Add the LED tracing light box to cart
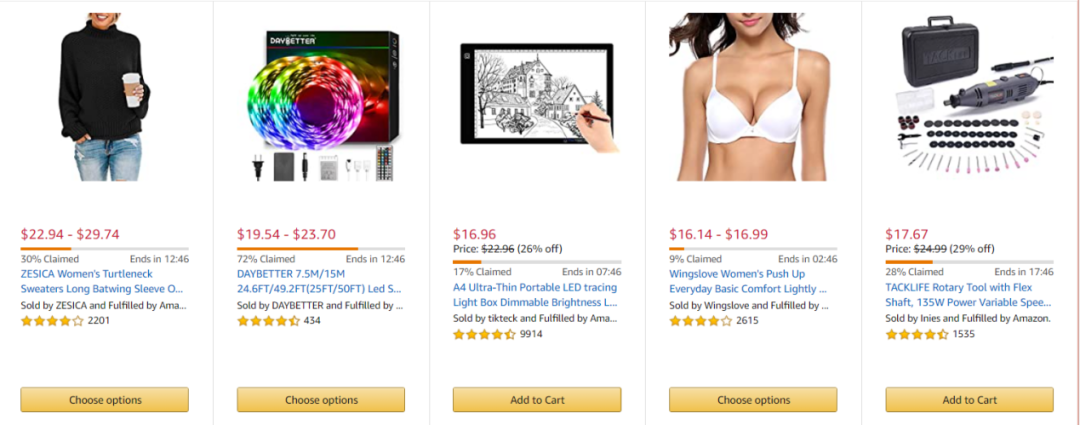The width and height of the screenshot is (1080, 425). coord(537,400)
